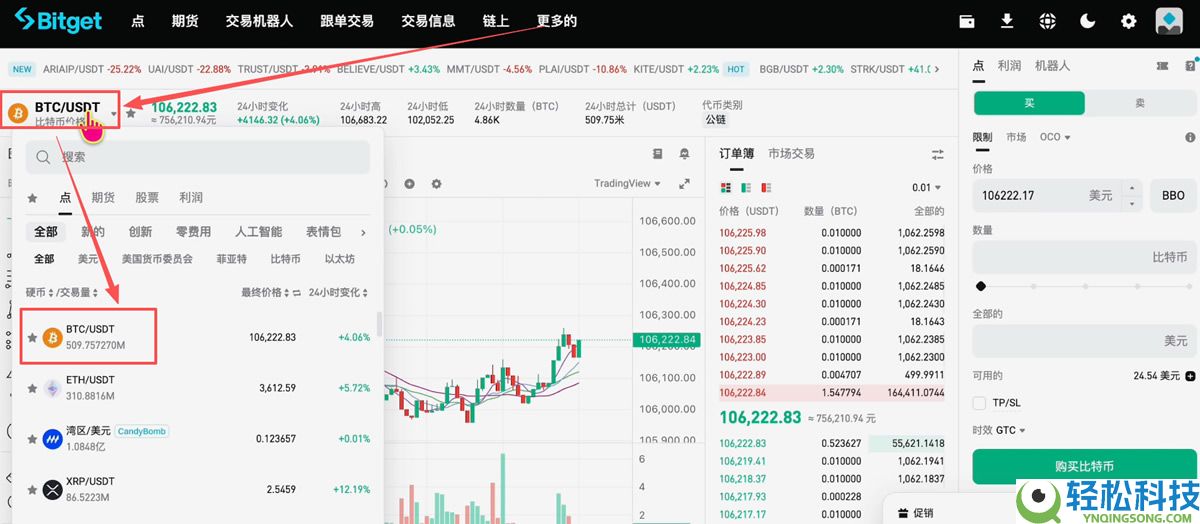This screenshot has width=1200, height=524.
Task: Open the TradingView chart type dropdown
Action: 628,184
